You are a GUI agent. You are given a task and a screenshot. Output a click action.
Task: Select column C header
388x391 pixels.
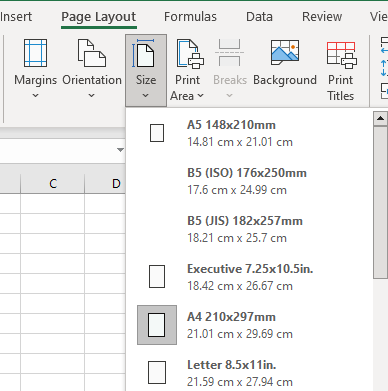[x=53, y=184]
